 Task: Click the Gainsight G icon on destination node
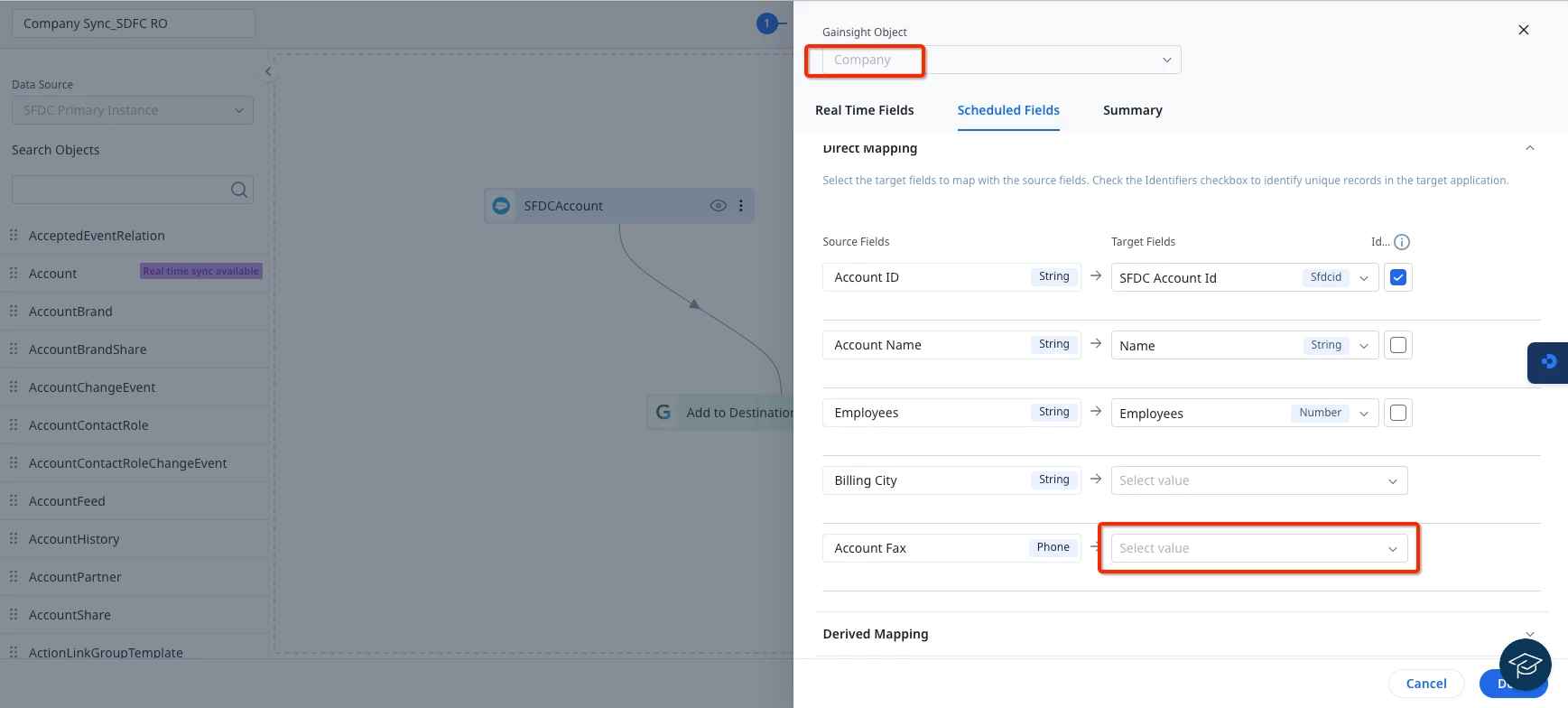click(663, 412)
